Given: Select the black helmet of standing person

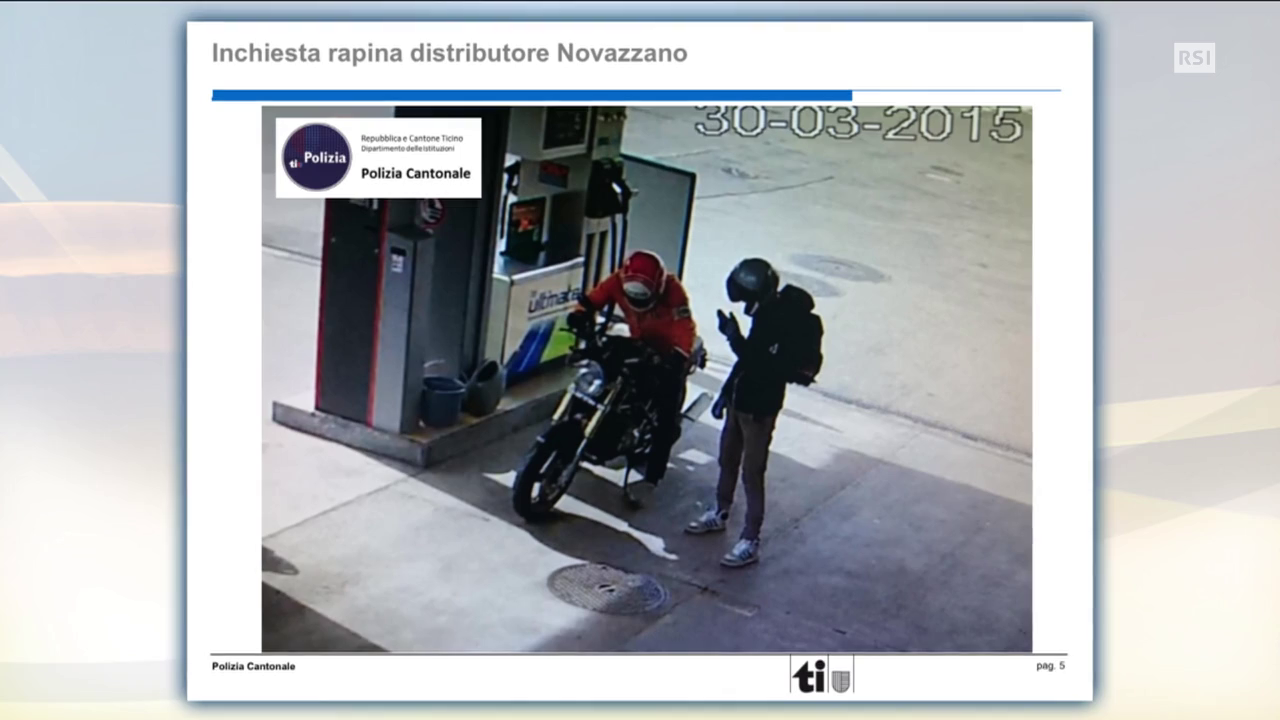Looking at the screenshot, I should pyautogui.click(x=751, y=281).
